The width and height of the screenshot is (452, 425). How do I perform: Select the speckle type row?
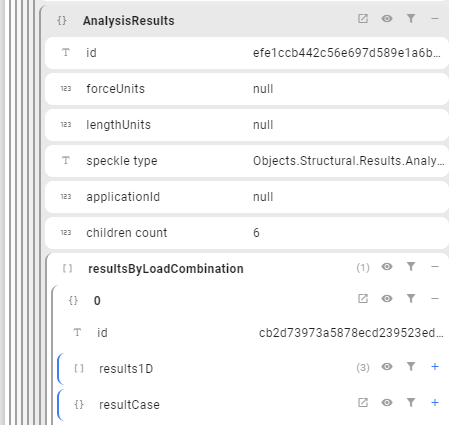click(x=247, y=161)
